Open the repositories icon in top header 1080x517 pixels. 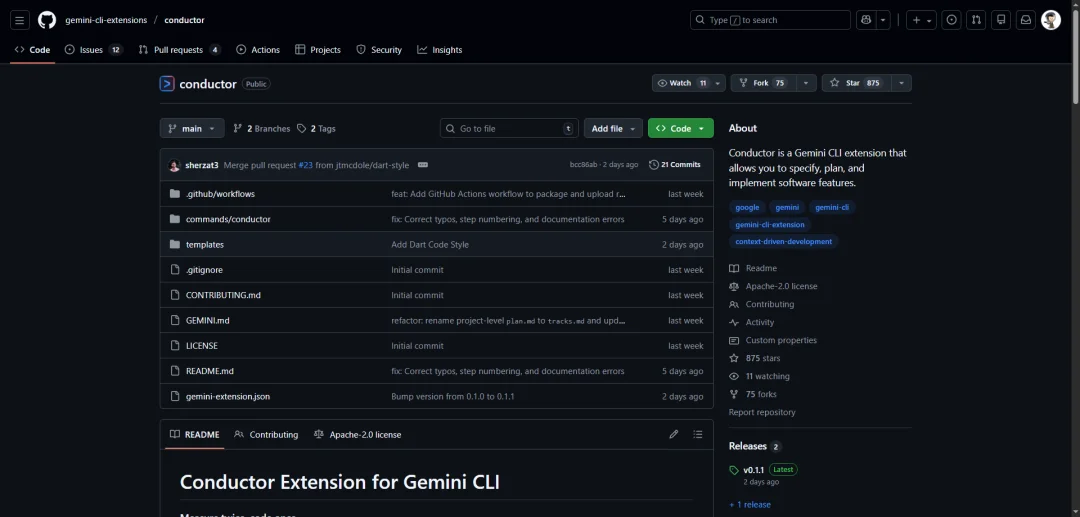(x=1001, y=20)
